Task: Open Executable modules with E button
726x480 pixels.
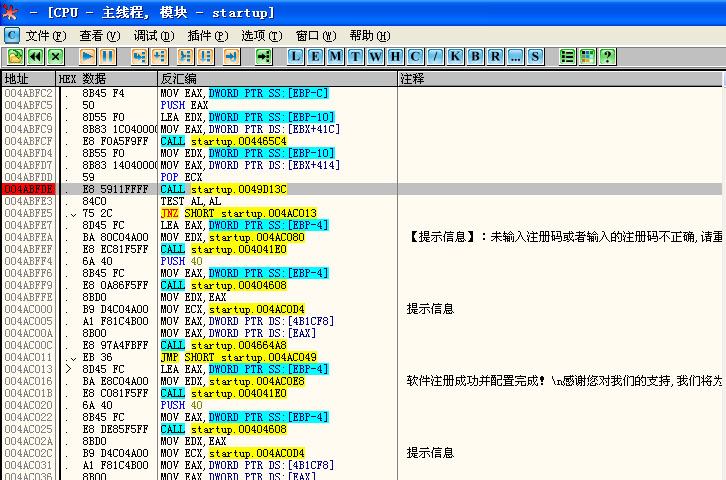Action: 315,56
